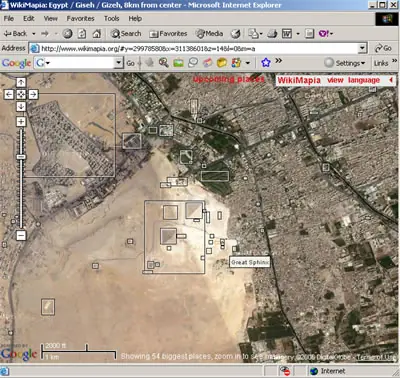Expand the Word edit dropdown arrow
Screen dimensions: 400x378
(298, 34)
